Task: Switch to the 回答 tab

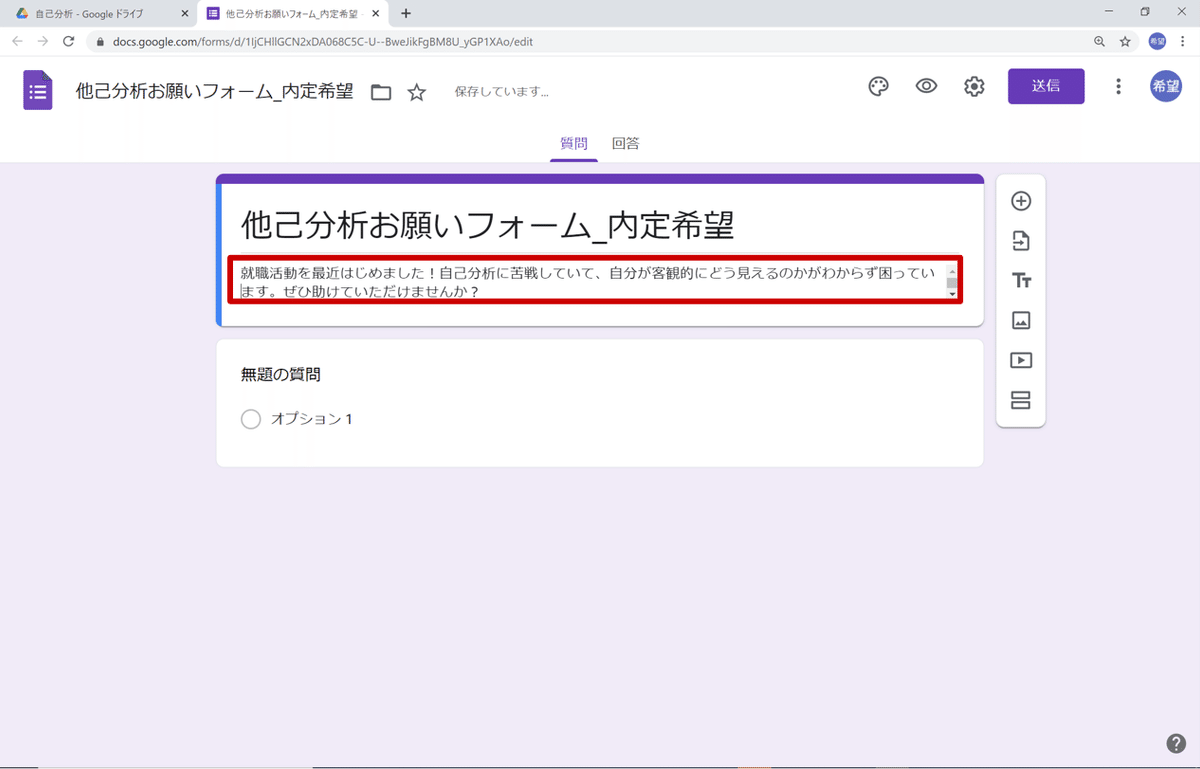Action: (x=626, y=143)
